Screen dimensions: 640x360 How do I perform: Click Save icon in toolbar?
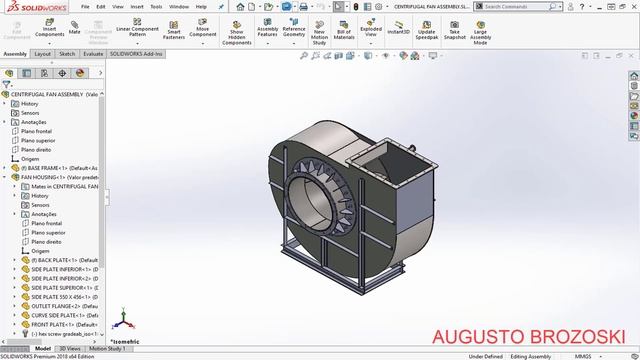pyautogui.click(x=287, y=7)
